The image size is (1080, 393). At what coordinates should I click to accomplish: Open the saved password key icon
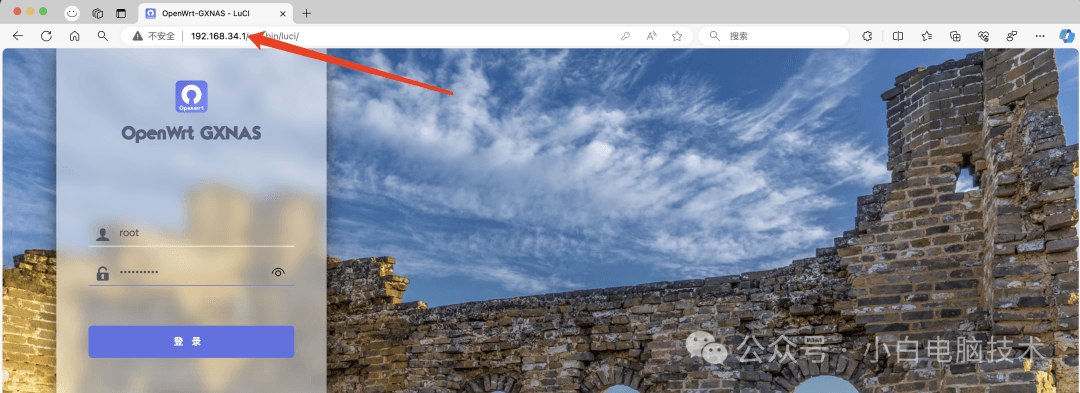coord(625,36)
